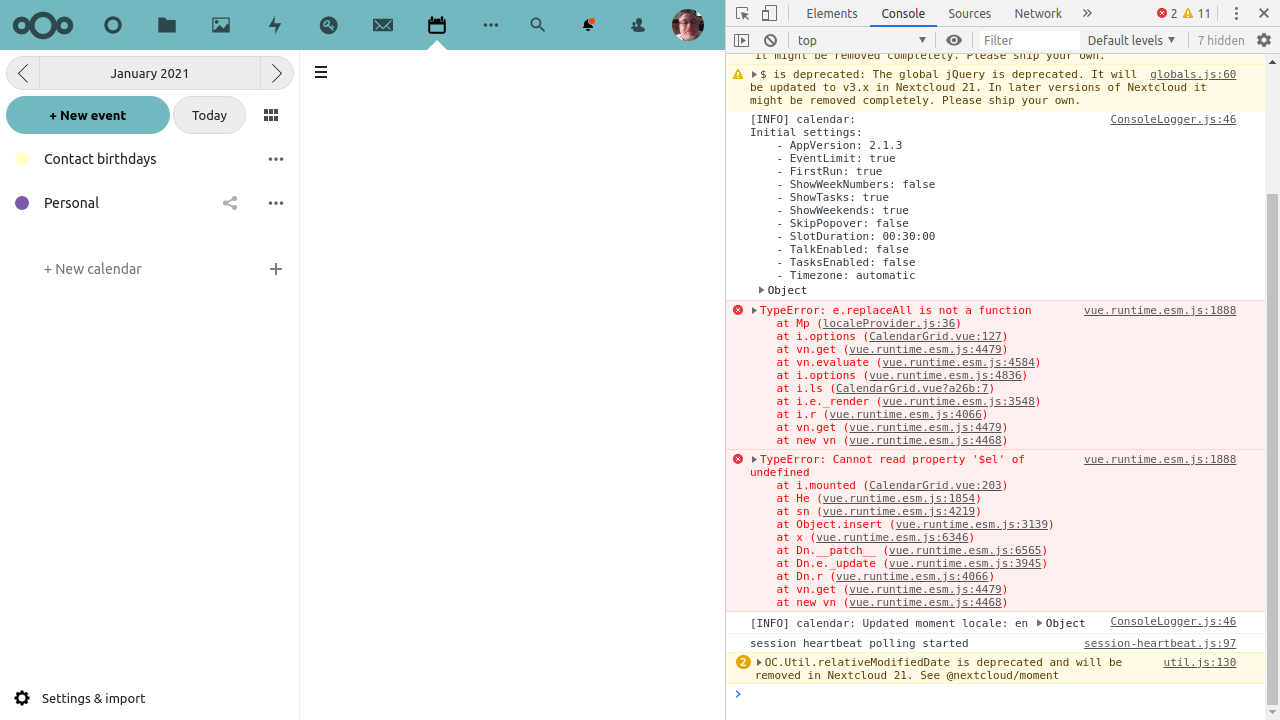Click the plus icon beside New calendar
1280x720 pixels.
tap(276, 269)
